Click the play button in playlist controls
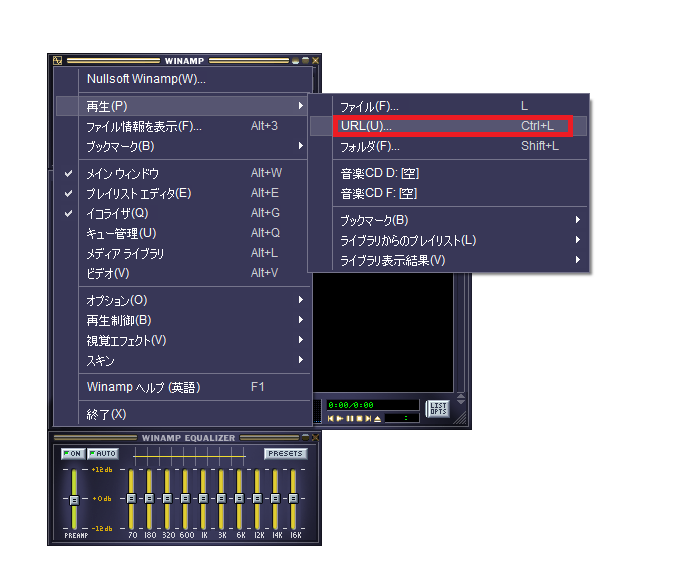 [x=340, y=419]
